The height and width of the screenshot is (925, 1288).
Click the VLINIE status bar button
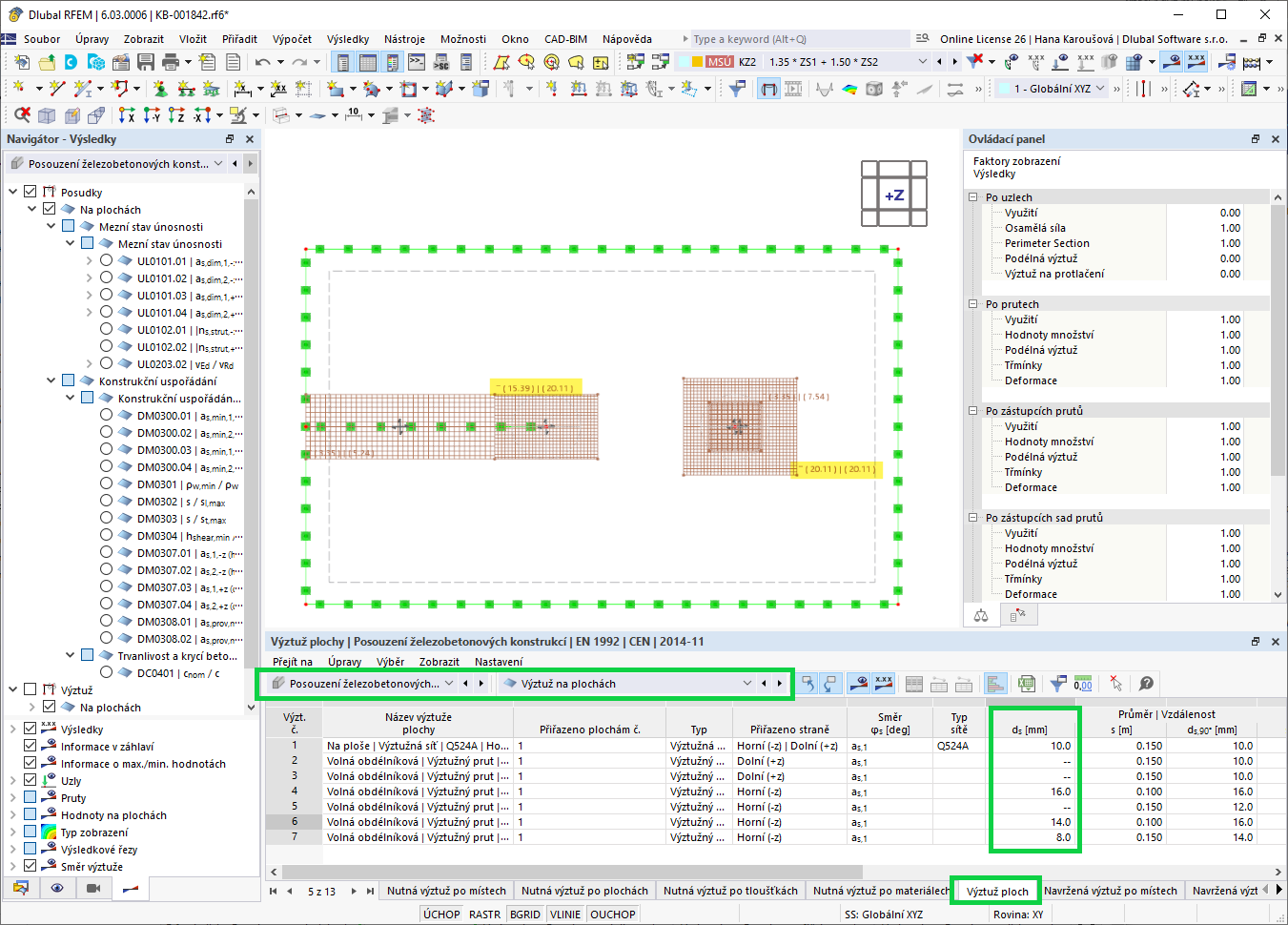pos(565,915)
